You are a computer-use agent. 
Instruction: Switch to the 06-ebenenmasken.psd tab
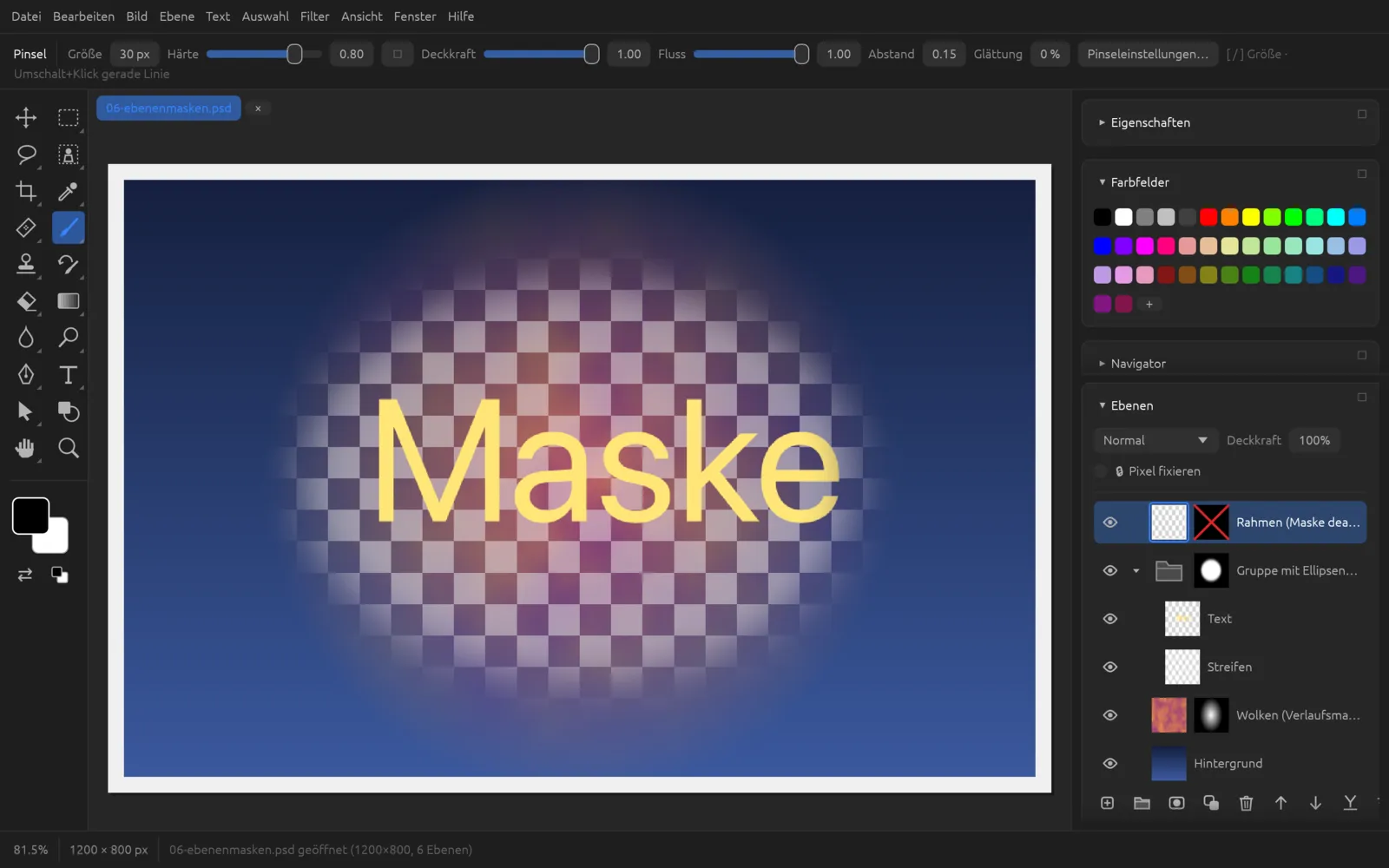click(168, 108)
